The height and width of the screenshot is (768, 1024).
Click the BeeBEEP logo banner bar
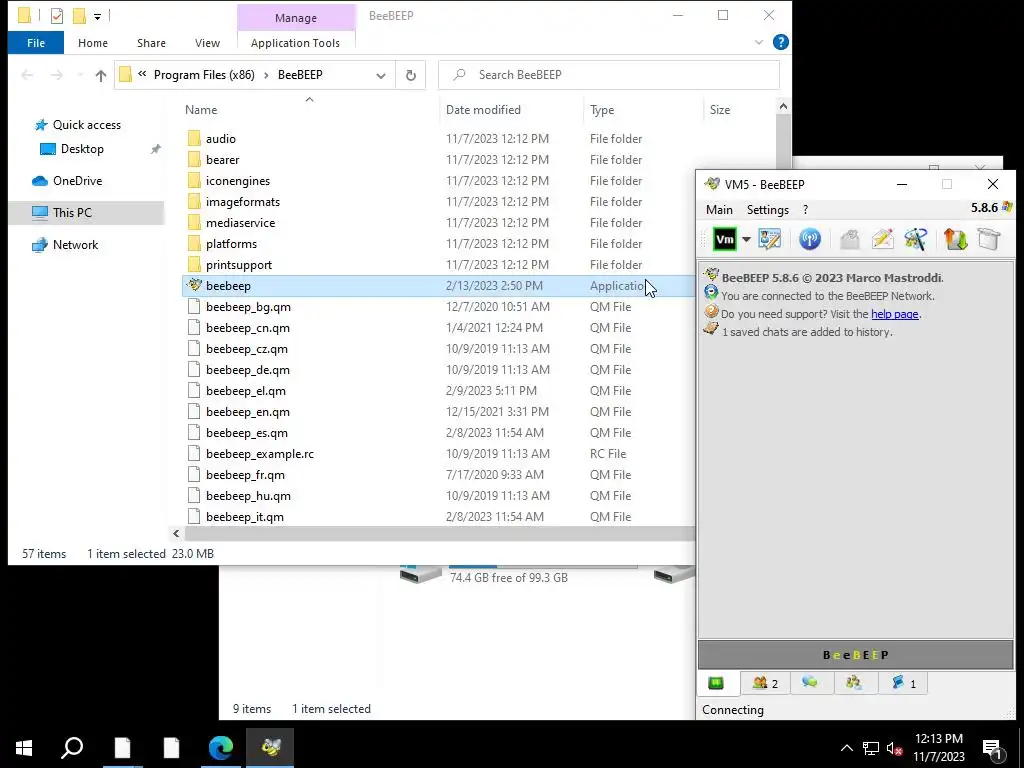coord(856,654)
